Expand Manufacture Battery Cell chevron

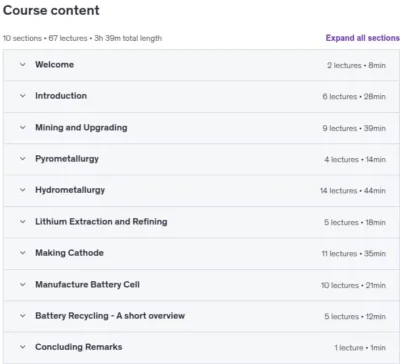[23, 285]
